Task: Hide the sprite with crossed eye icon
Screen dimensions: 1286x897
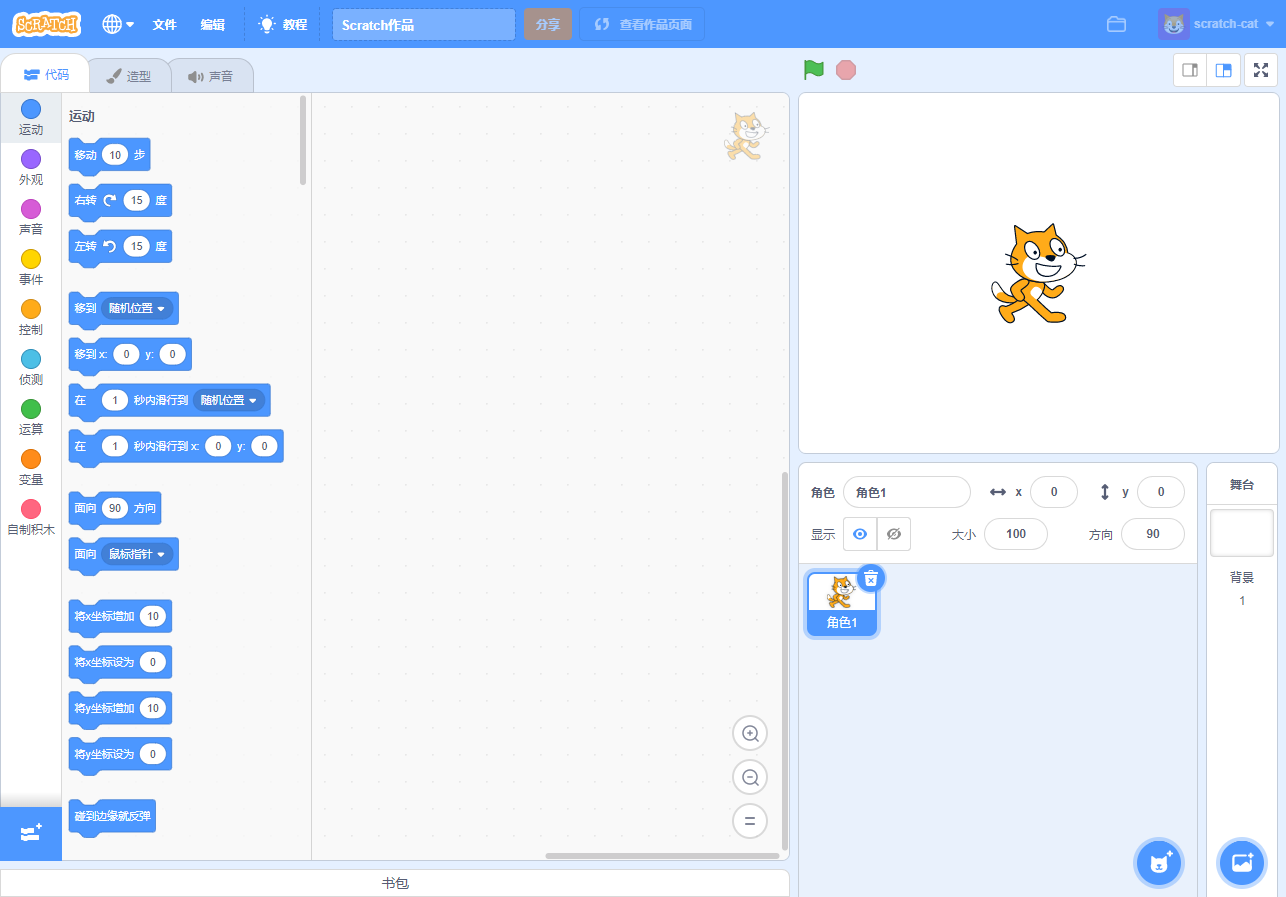Action: click(894, 534)
